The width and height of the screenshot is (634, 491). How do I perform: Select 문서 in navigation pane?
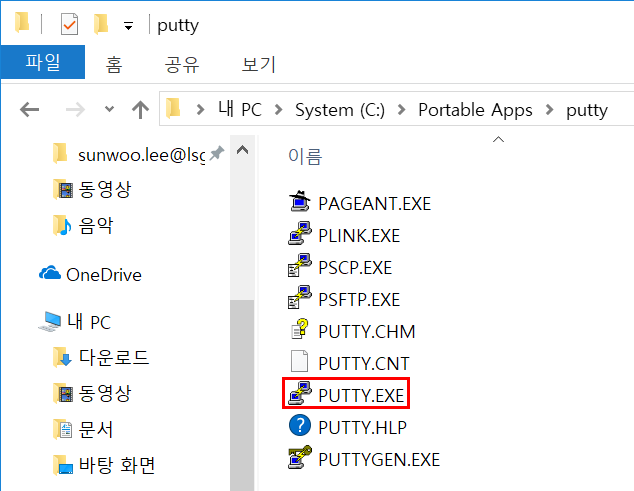pos(95,429)
